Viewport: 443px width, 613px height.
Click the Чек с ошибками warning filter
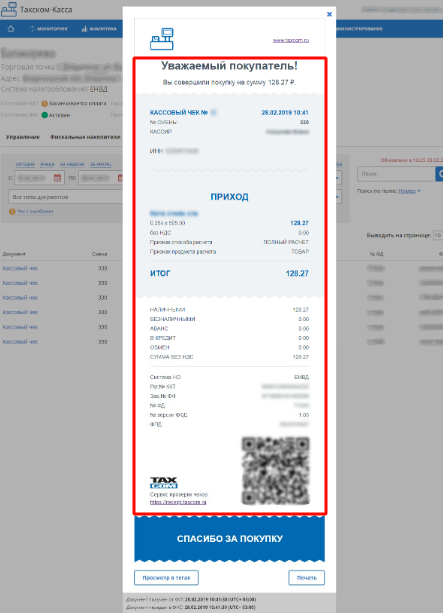point(31,212)
